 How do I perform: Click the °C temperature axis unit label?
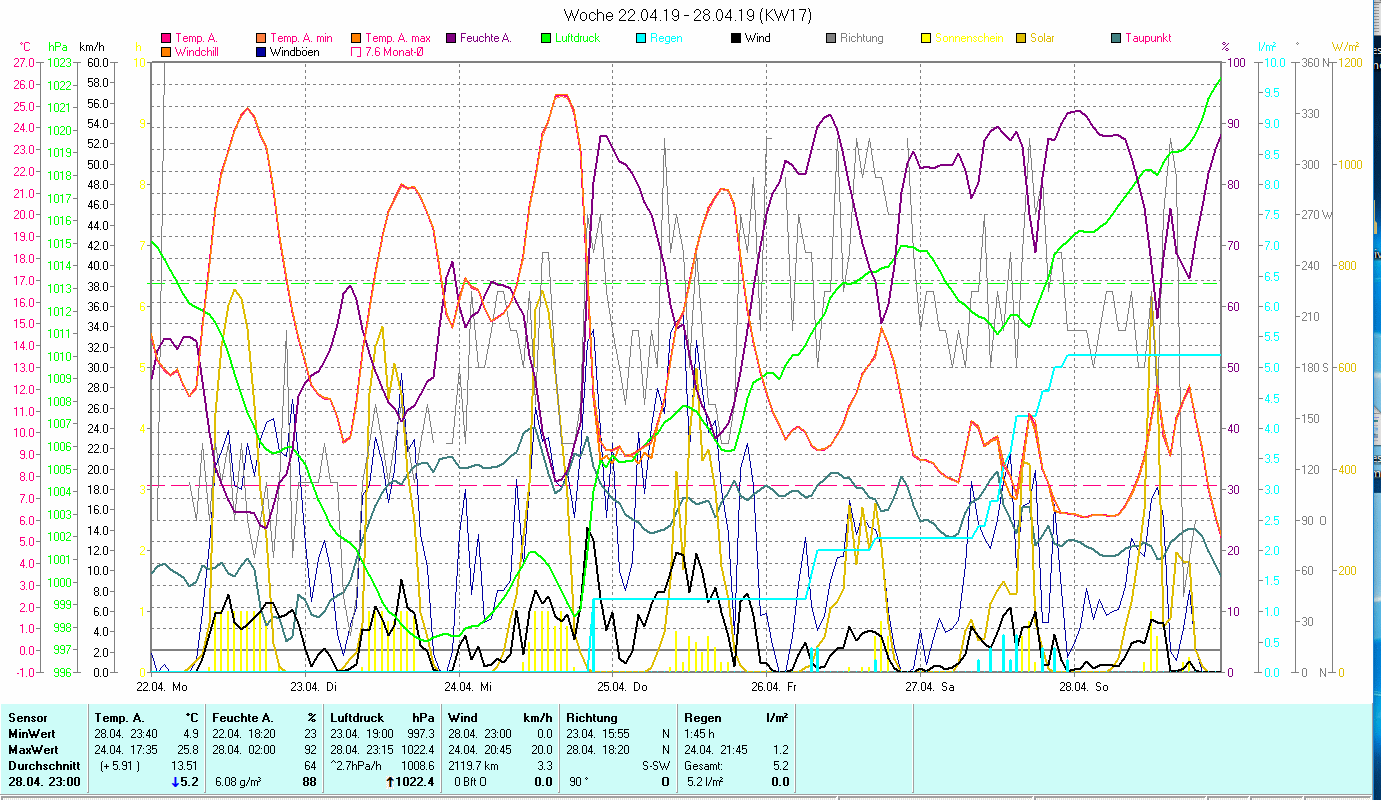coord(25,46)
